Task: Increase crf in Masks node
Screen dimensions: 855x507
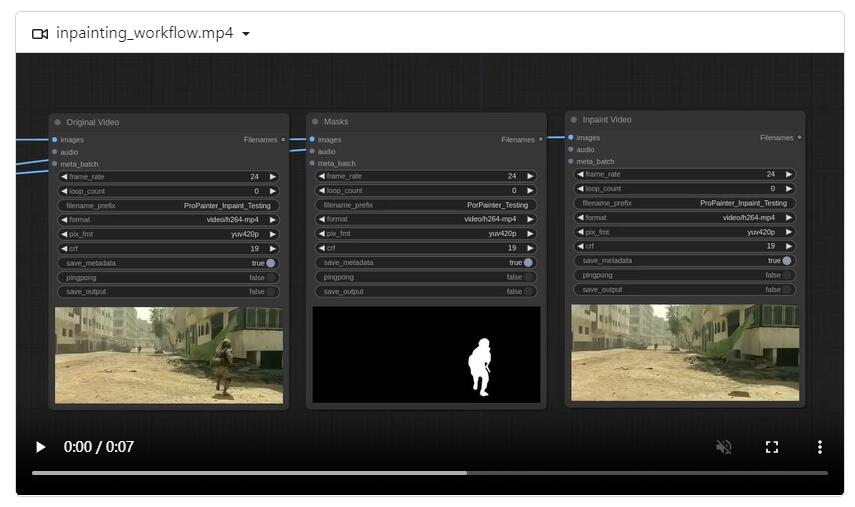Action: 529,248
